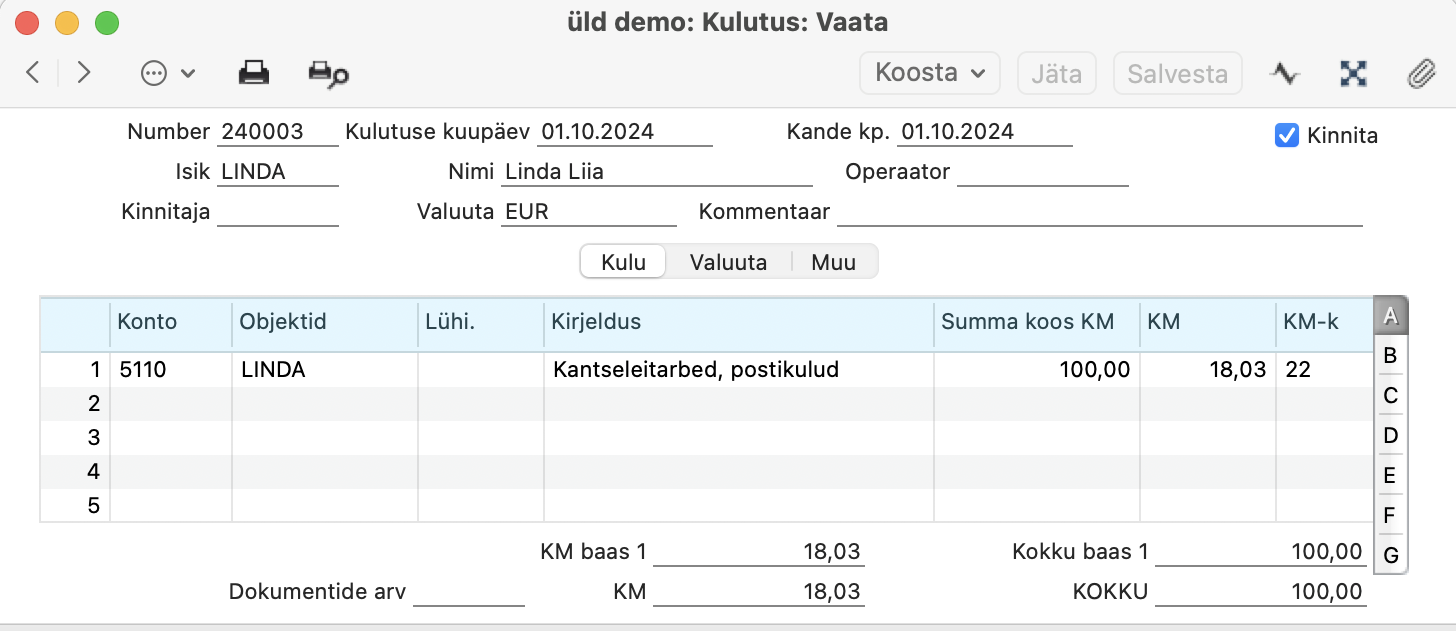The height and width of the screenshot is (631, 1456).
Task: Click the Kinnitaja field
Action: tap(278, 211)
